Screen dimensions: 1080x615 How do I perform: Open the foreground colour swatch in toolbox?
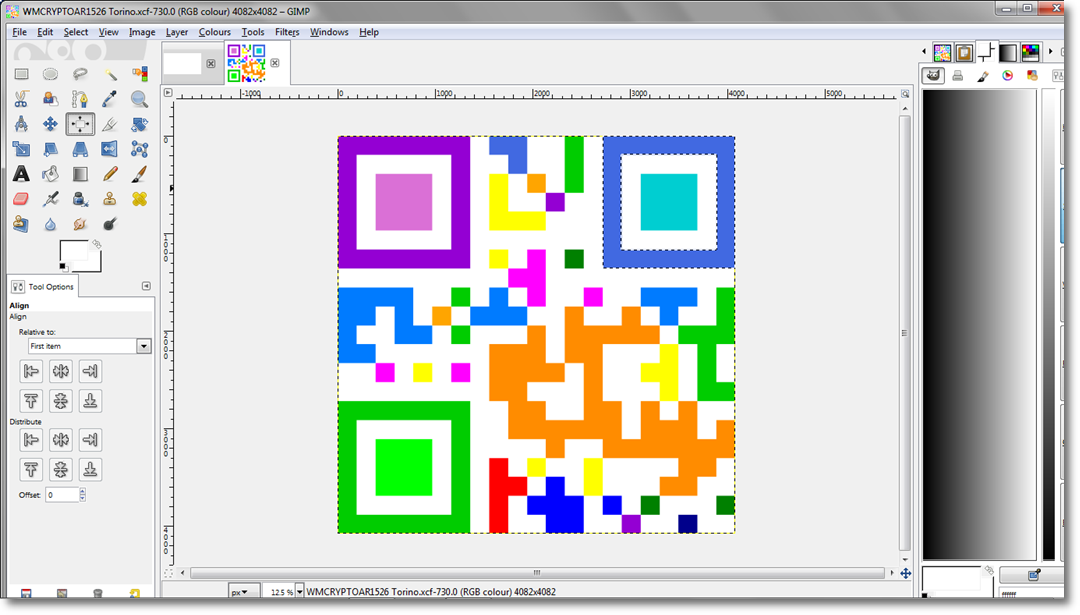point(74,251)
